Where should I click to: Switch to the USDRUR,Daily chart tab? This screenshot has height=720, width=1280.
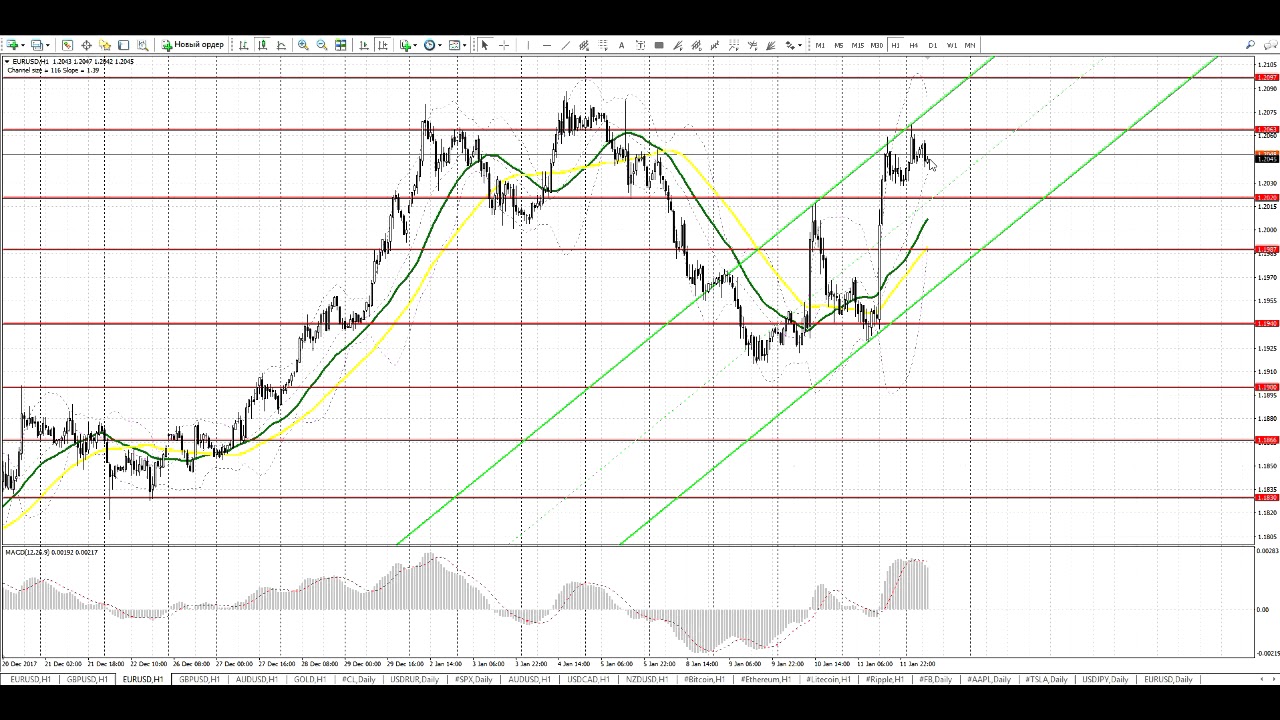(414, 680)
